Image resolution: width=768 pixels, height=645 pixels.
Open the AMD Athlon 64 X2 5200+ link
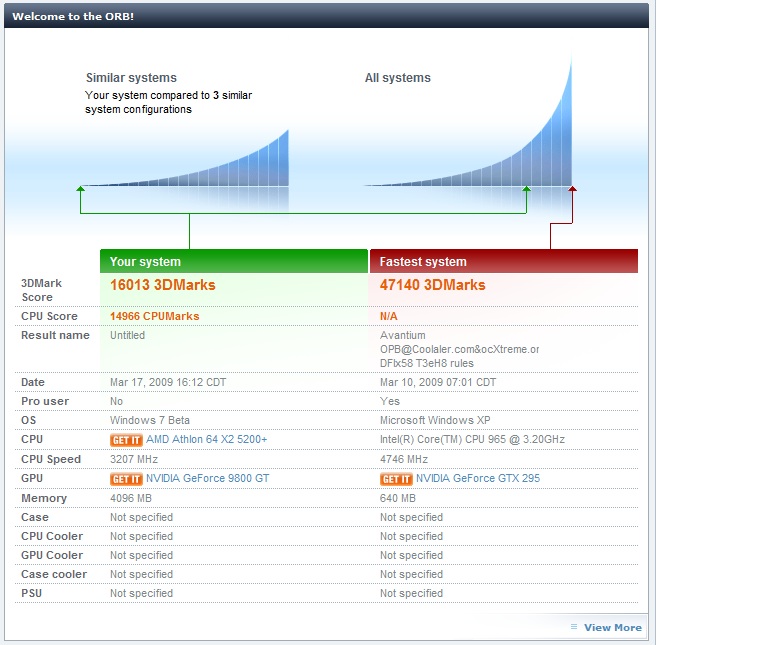pyautogui.click(x=207, y=439)
